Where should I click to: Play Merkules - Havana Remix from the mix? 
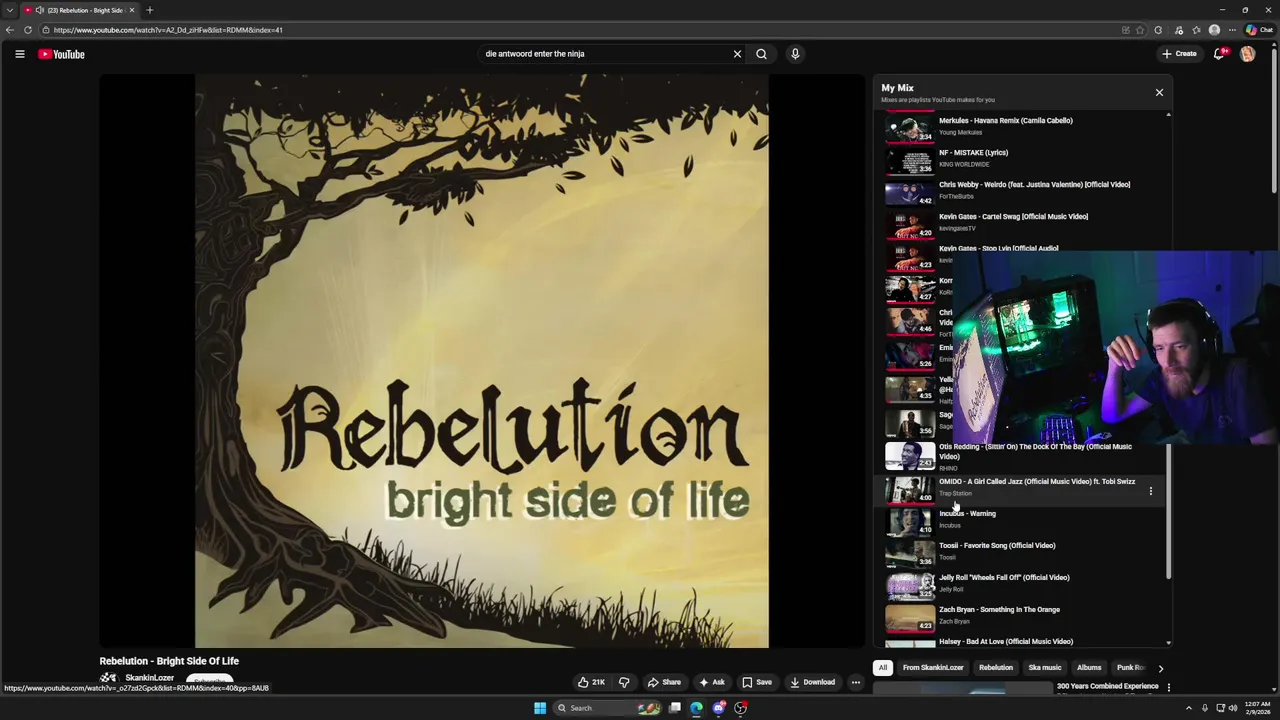point(1020,127)
